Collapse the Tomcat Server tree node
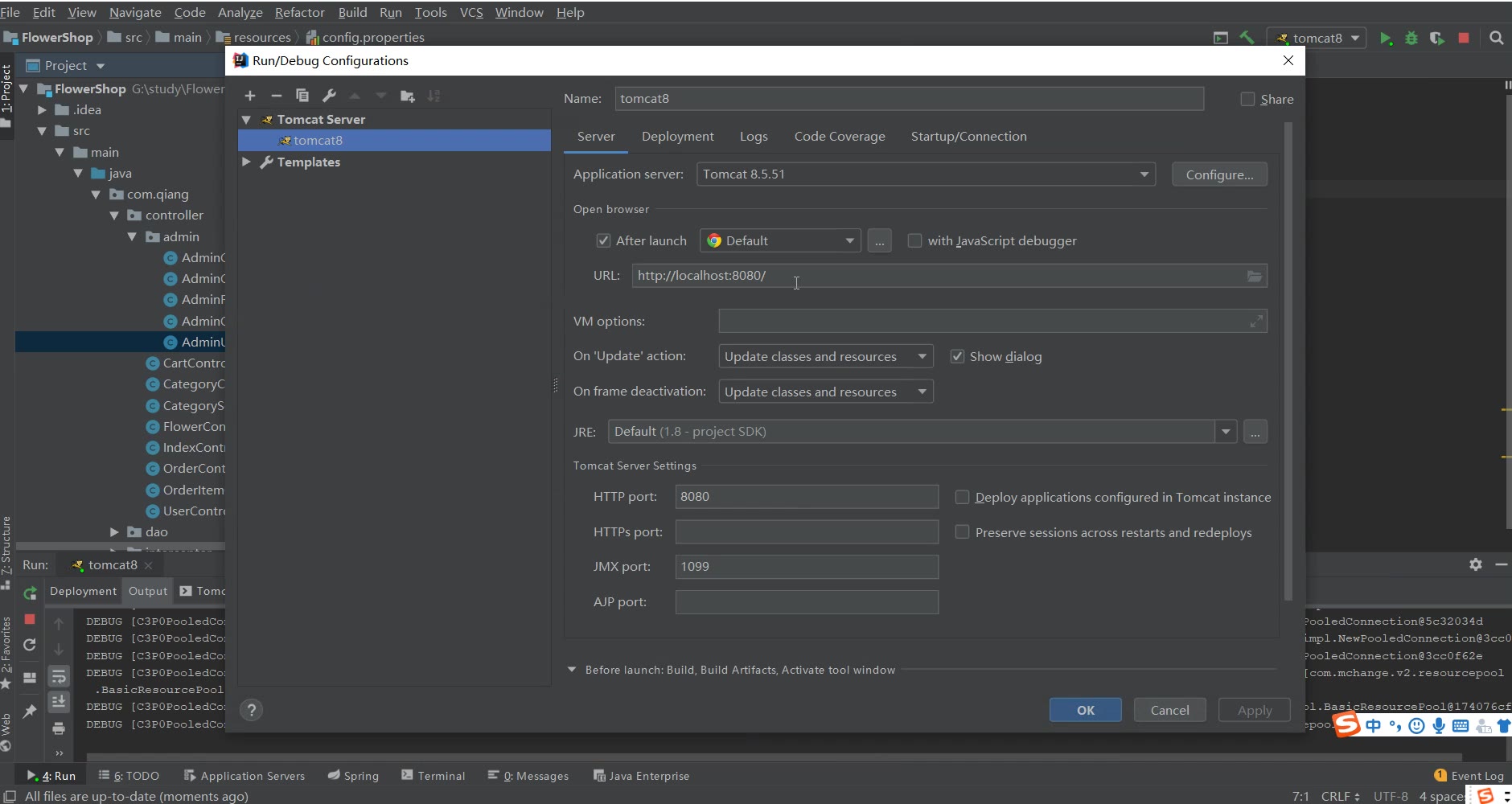Screen dimensions: 1512x804 tap(247, 119)
